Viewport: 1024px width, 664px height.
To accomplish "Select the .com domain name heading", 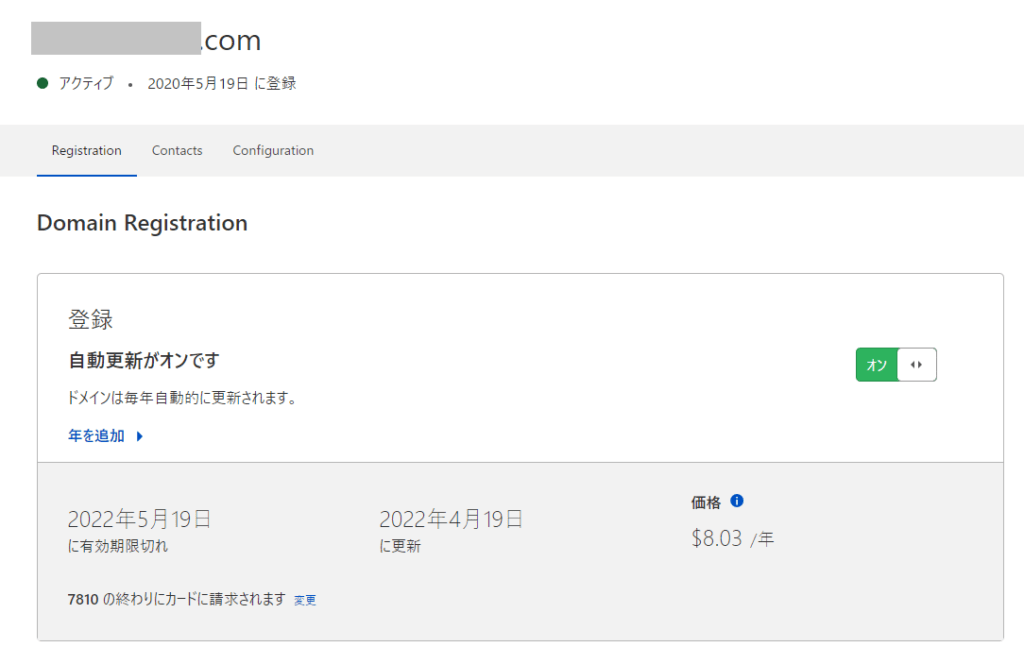I will coord(146,40).
